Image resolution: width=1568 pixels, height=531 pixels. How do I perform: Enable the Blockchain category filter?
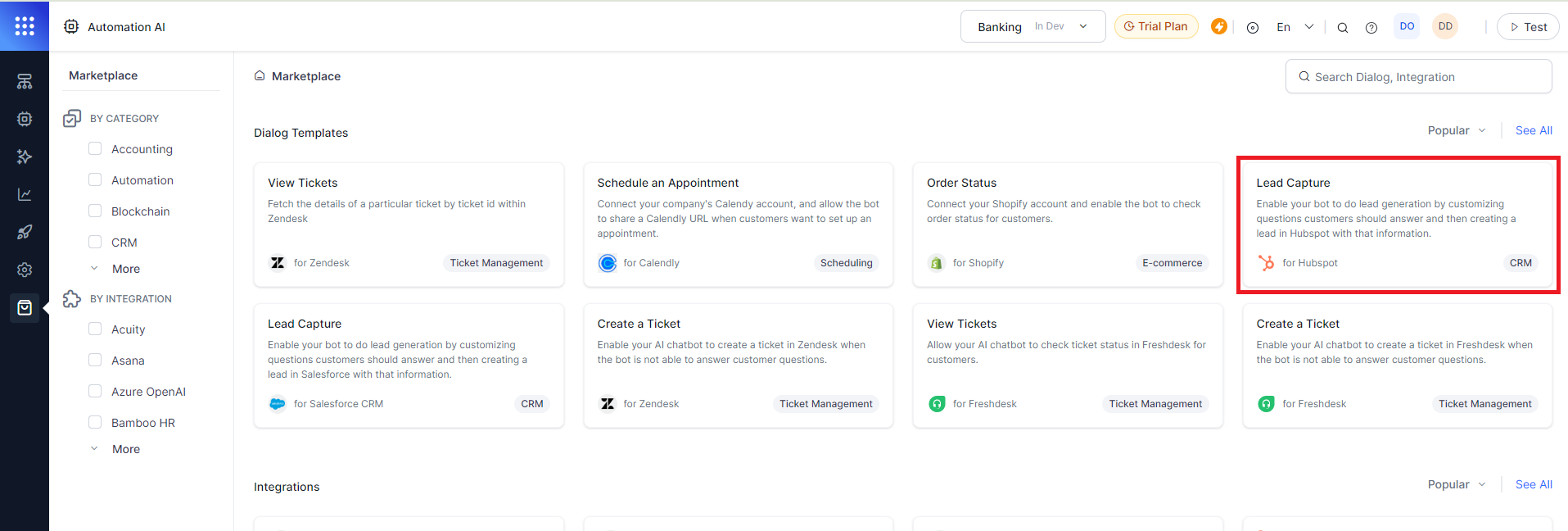[95, 211]
